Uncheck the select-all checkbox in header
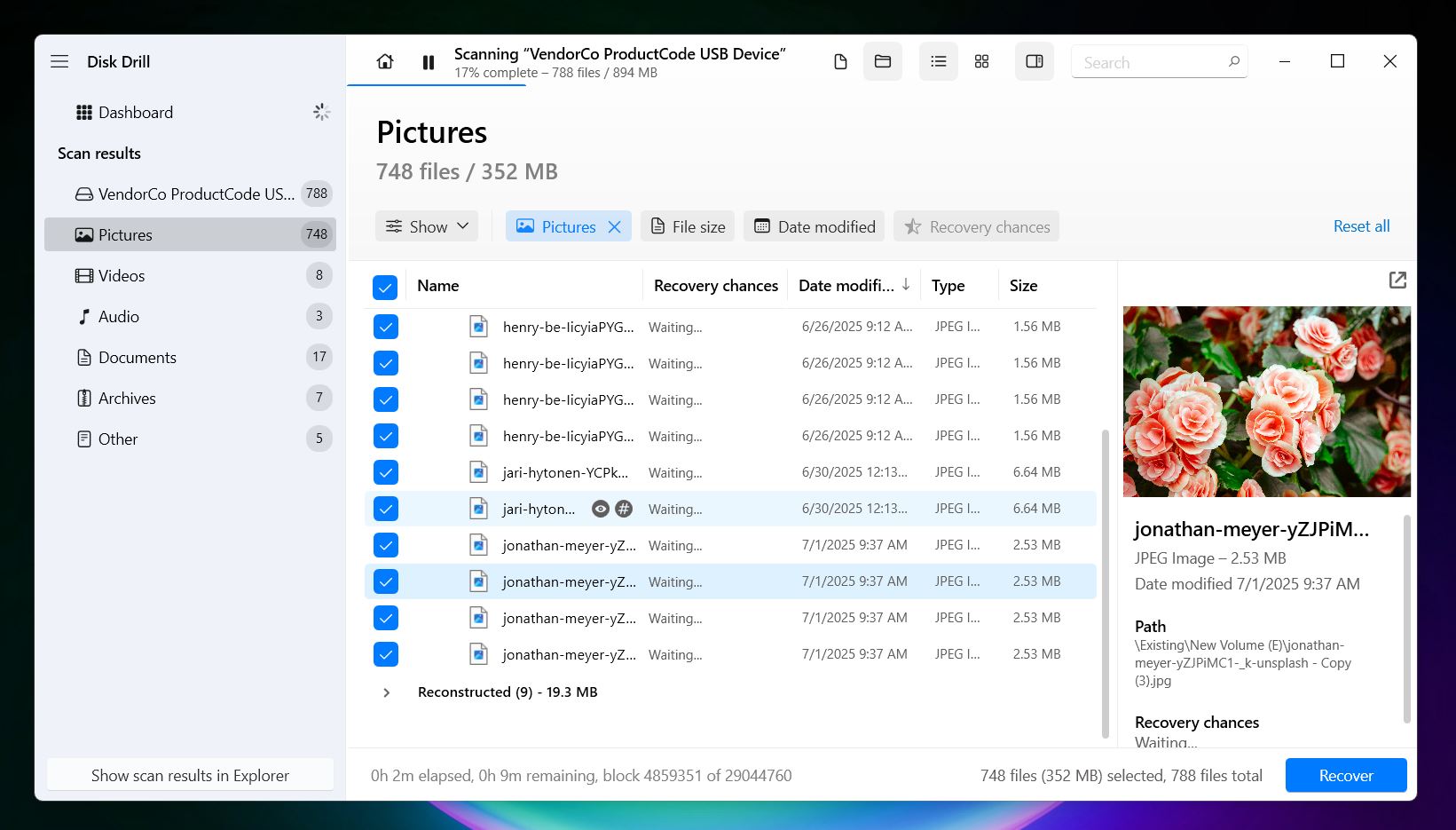 coord(385,287)
